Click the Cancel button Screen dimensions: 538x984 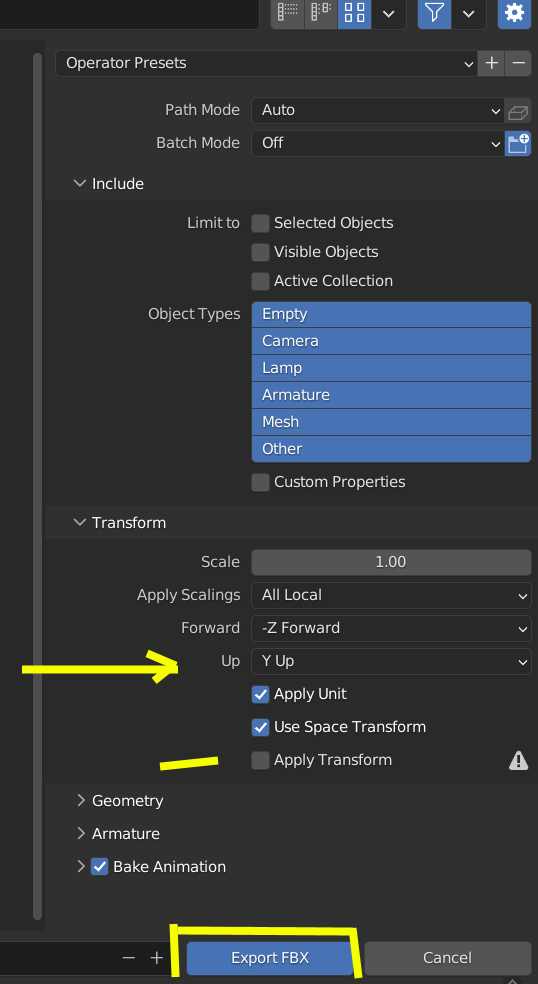click(x=447, y=958)
